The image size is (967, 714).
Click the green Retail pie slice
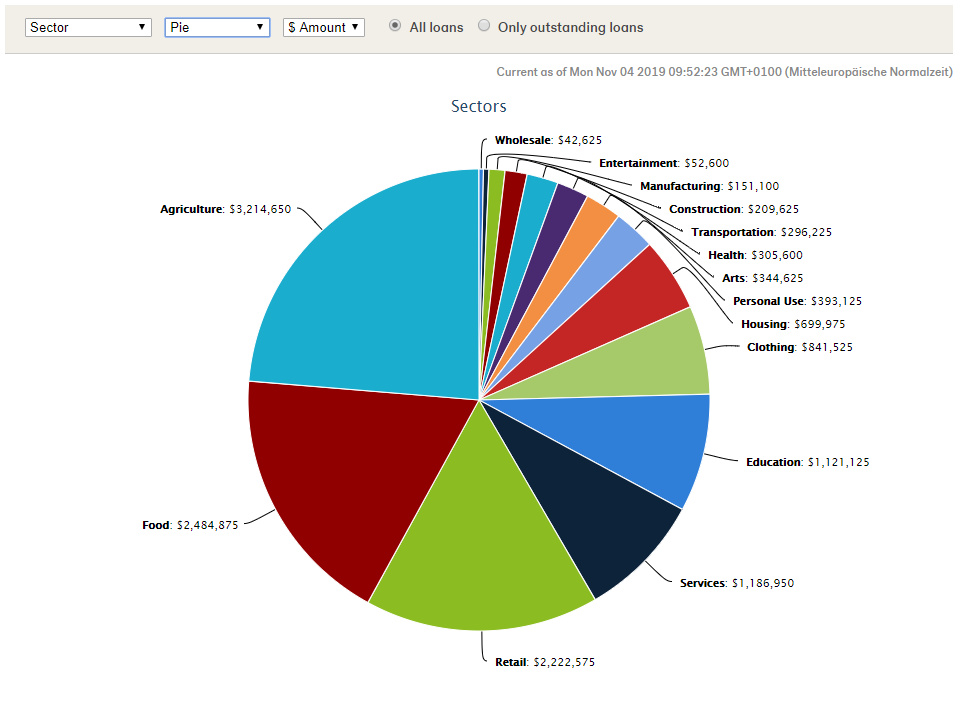coord(480,540)
